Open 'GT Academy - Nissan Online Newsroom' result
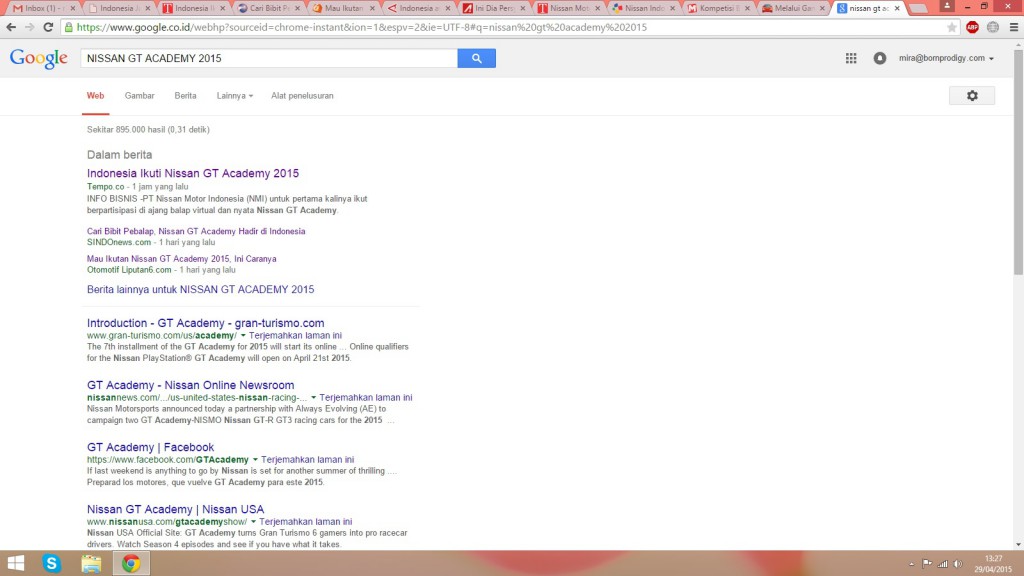This screenshot has width=1024, height=576. tap(191, 385)
